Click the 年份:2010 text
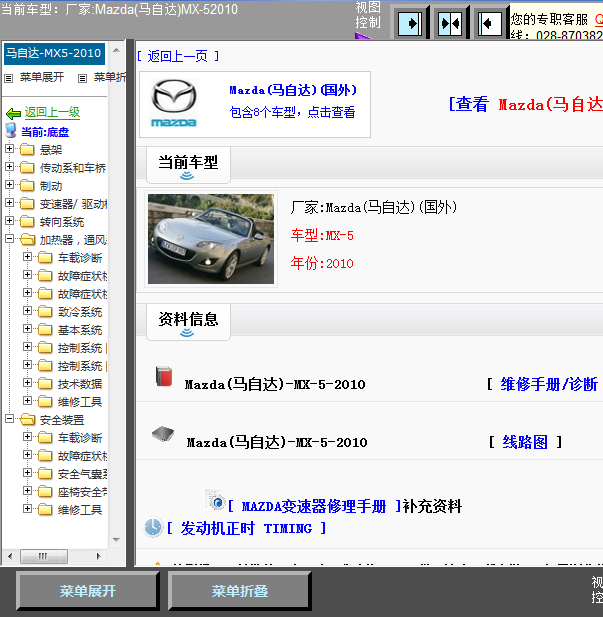603x617 pixels. point(322,263)
